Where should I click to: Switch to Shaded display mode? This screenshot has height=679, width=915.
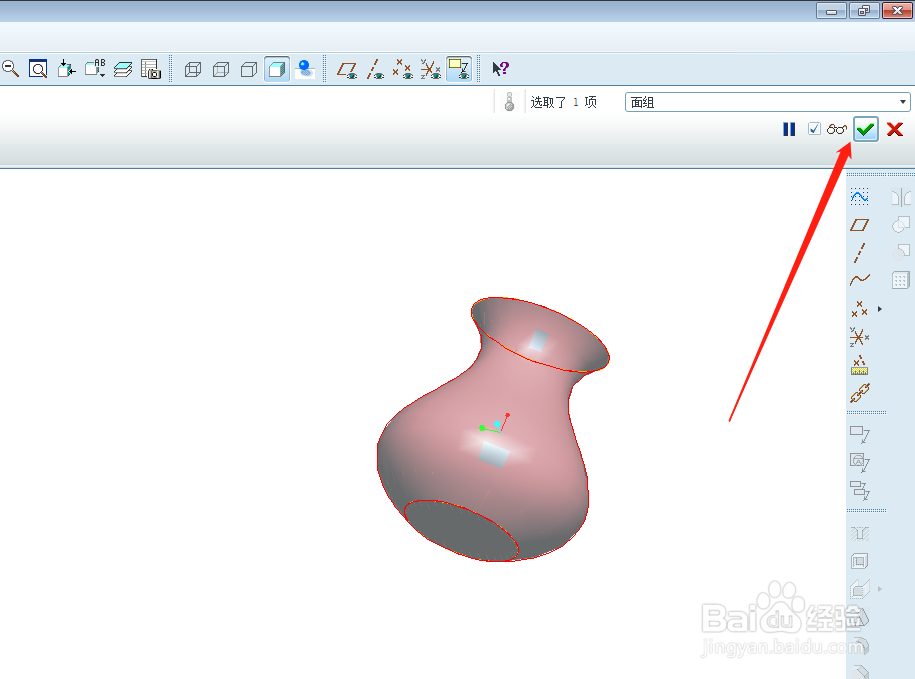(x=277, y=69)
